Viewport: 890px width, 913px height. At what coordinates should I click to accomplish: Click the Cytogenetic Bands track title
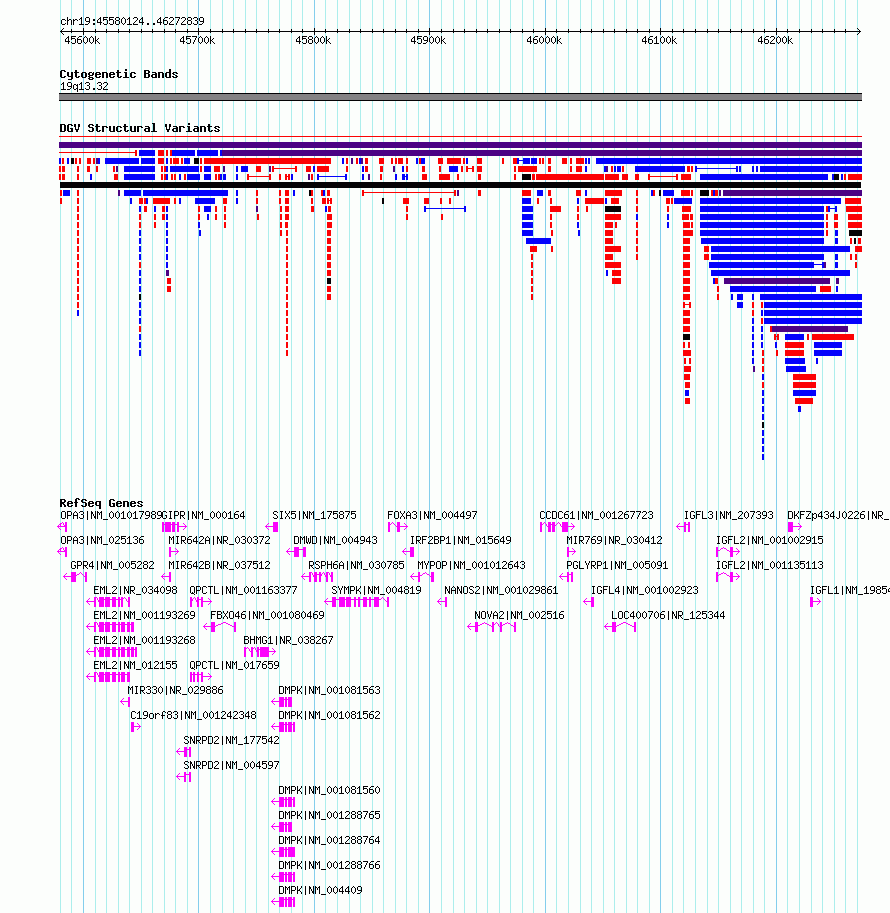(119, 74)
